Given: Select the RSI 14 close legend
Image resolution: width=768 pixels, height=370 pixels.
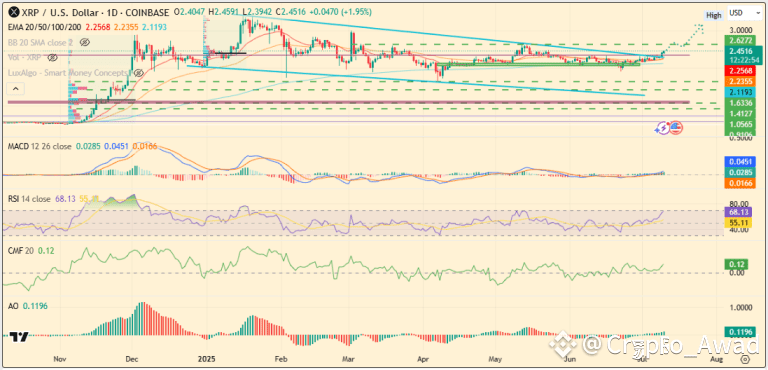Looking at the screenshot, I should [x=29, y=199].
